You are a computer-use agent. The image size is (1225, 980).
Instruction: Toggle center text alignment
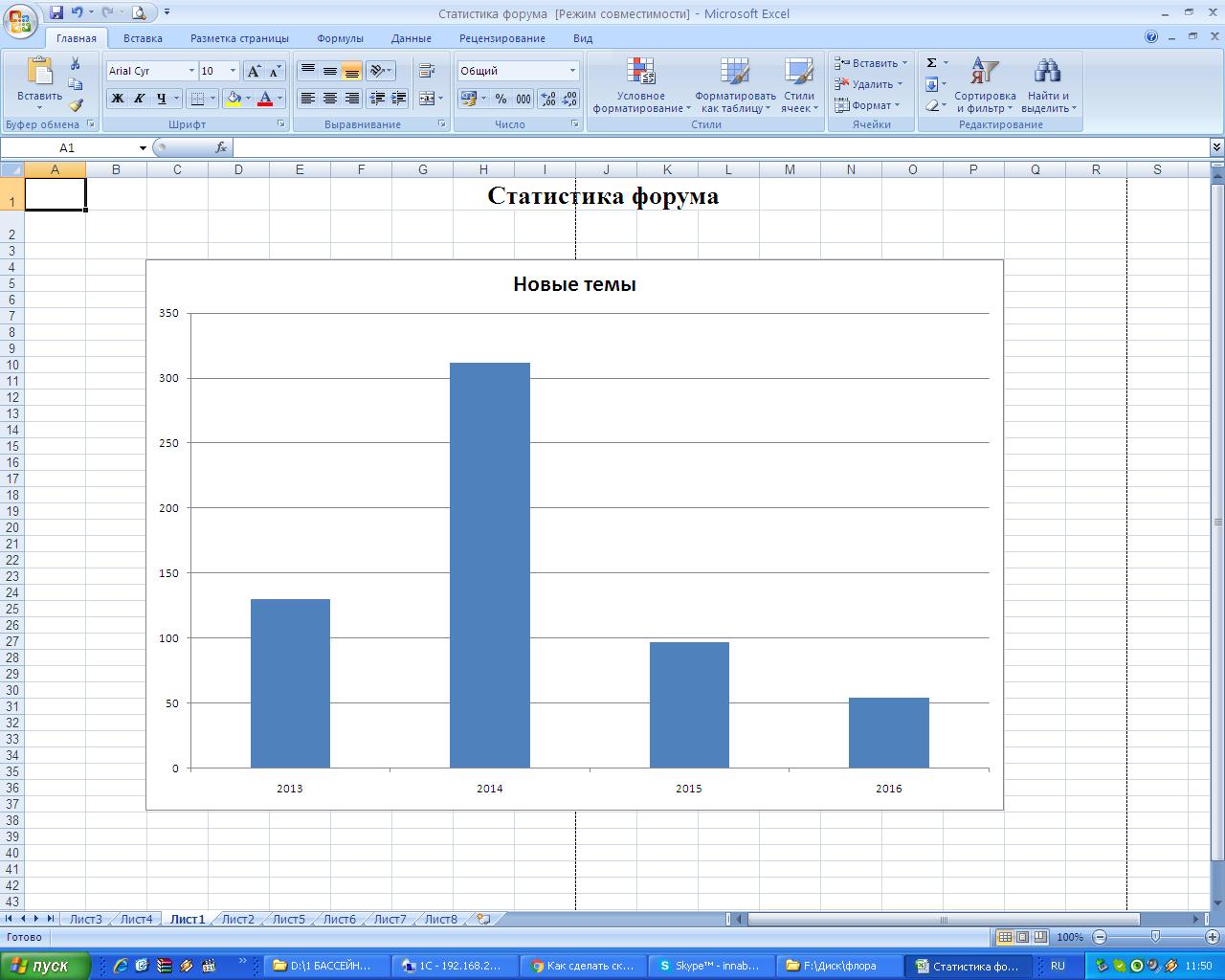pyautogui.click(x=330, y=99)
